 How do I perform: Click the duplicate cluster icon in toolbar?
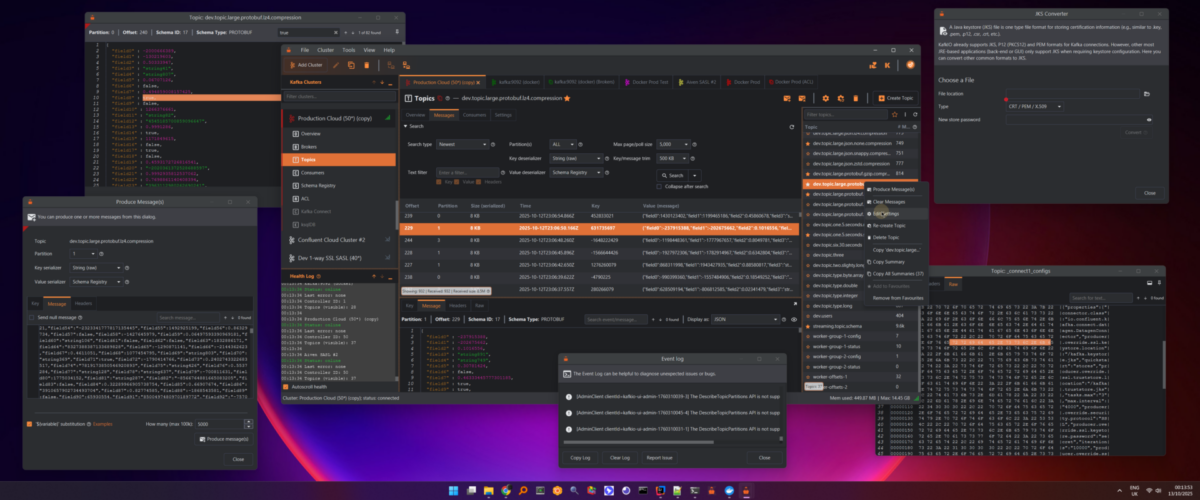point(351,65)
